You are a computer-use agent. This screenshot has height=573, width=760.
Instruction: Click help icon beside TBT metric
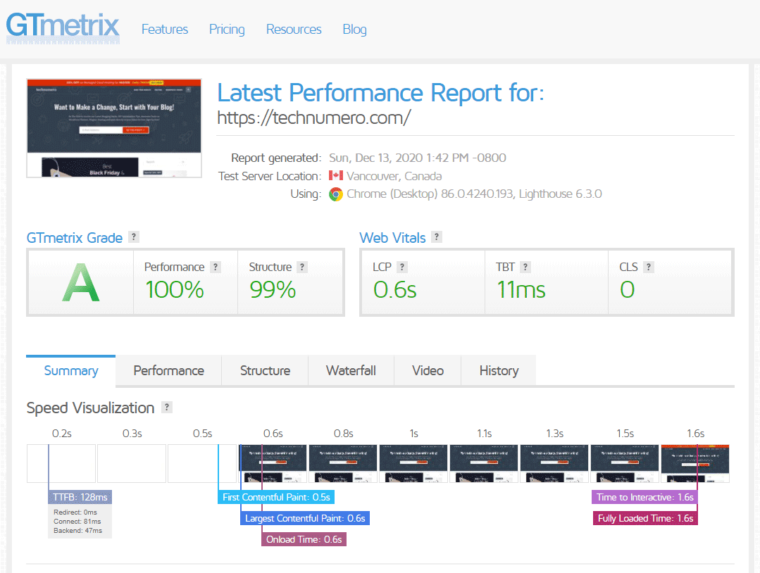pos(525,267)
